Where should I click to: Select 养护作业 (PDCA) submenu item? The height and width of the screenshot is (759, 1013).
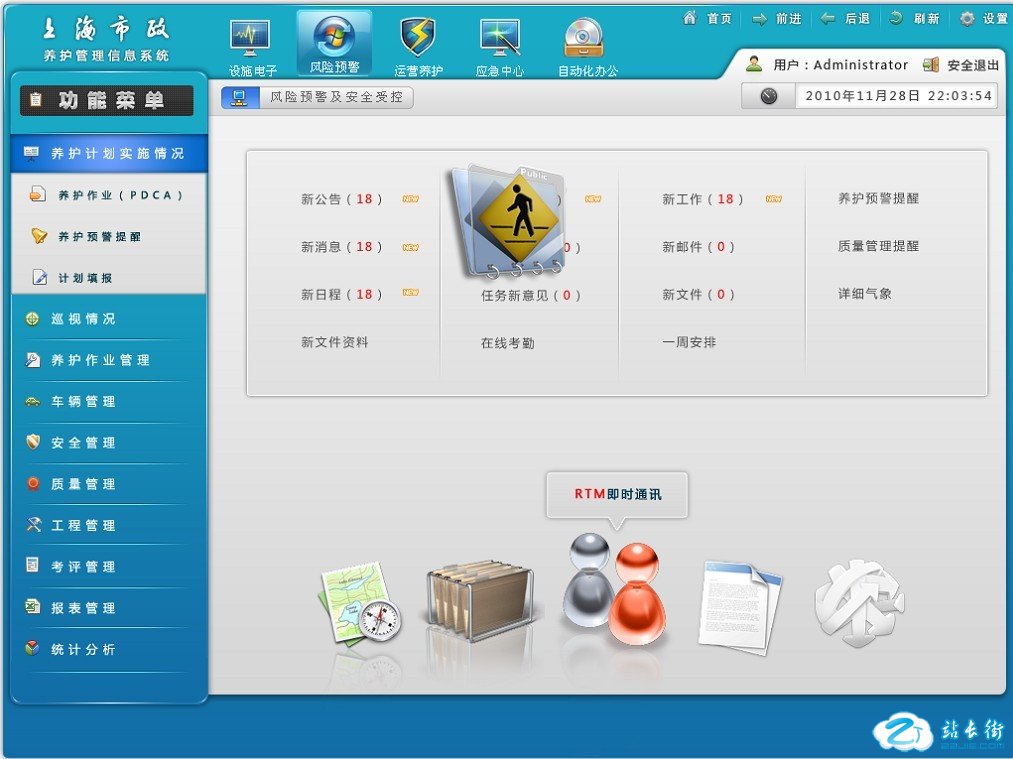(120, 196)
